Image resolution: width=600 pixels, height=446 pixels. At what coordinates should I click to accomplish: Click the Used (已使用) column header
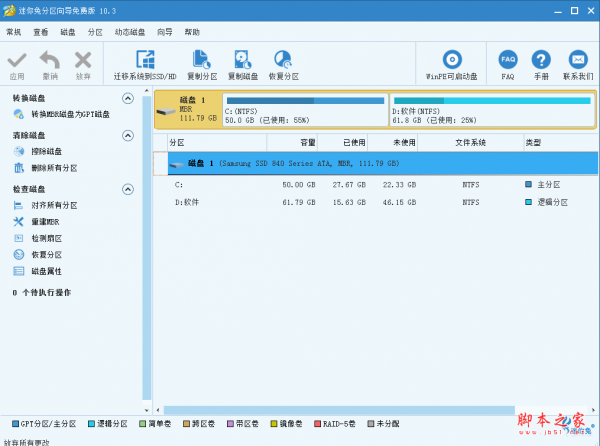342,143
